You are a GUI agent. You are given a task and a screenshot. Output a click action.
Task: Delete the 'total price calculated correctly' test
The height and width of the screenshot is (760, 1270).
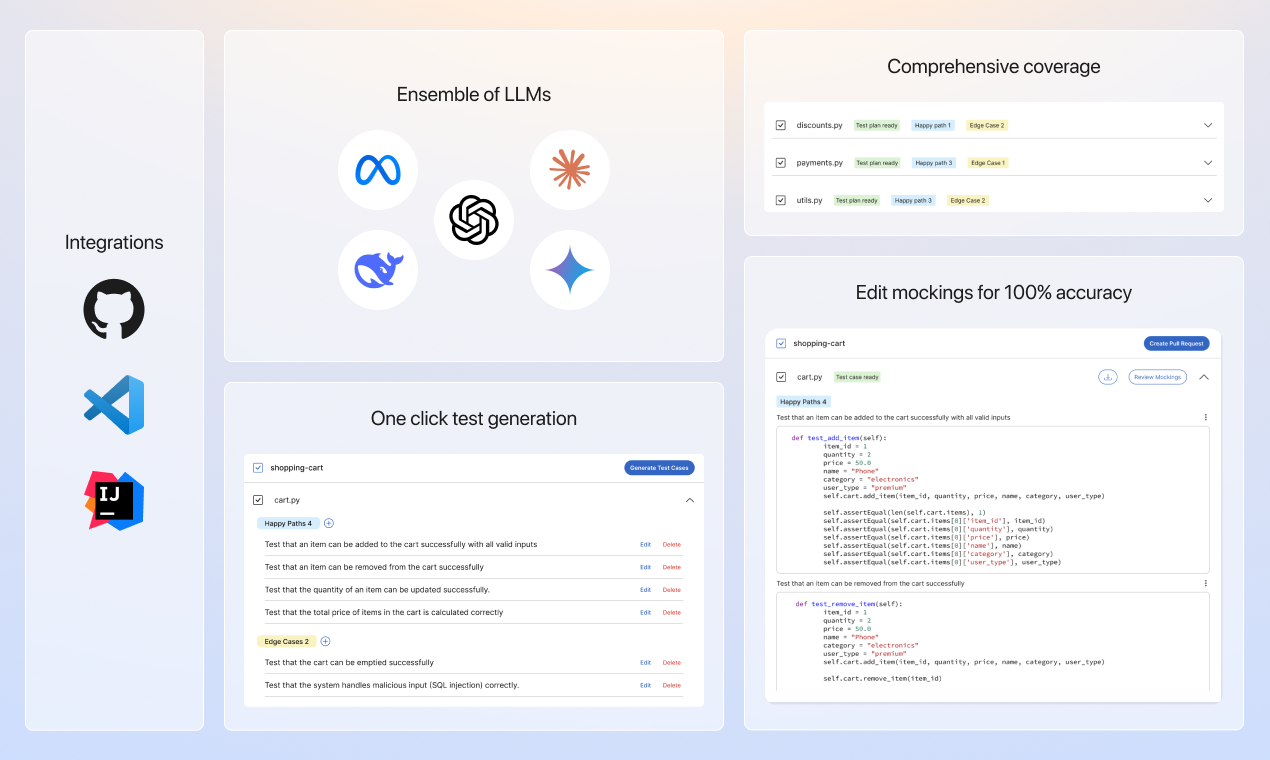[x=671, y=612]
